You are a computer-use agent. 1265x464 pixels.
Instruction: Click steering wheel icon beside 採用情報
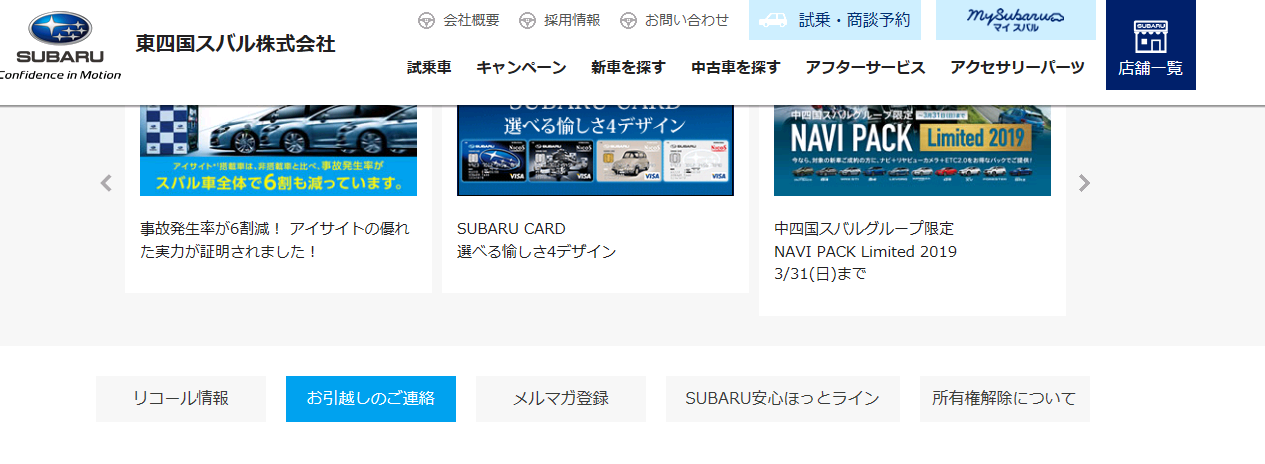527,20
